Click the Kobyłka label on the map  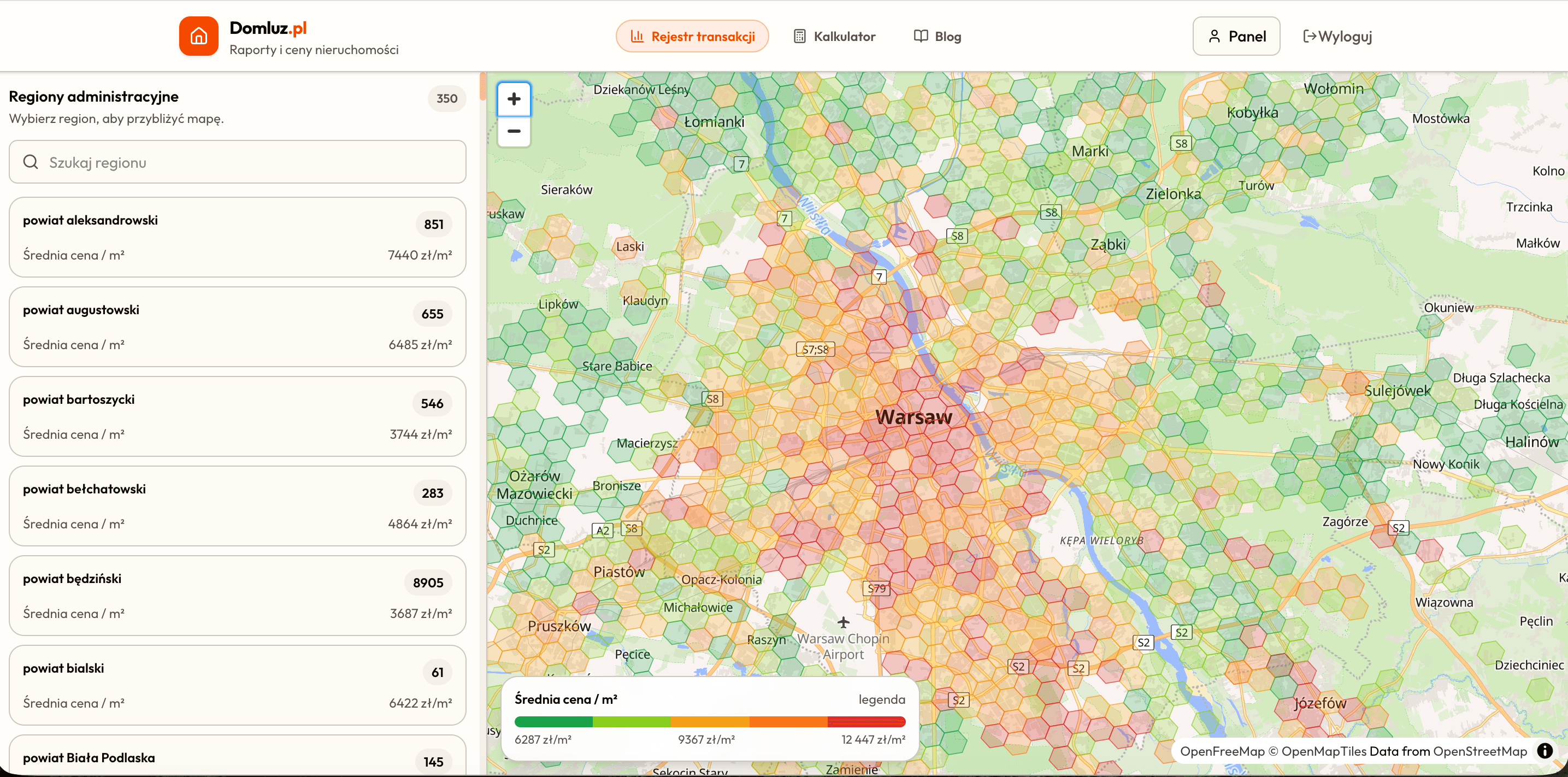(x=1253, y=113)
